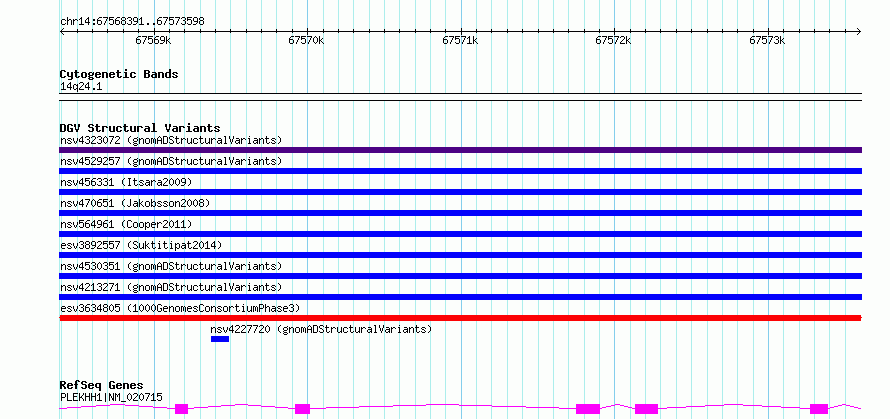The width and height of the screenshot is (890, 419).
Task: Open variant label nsv470651 (Jakobsson2008)
Action: 135,203
